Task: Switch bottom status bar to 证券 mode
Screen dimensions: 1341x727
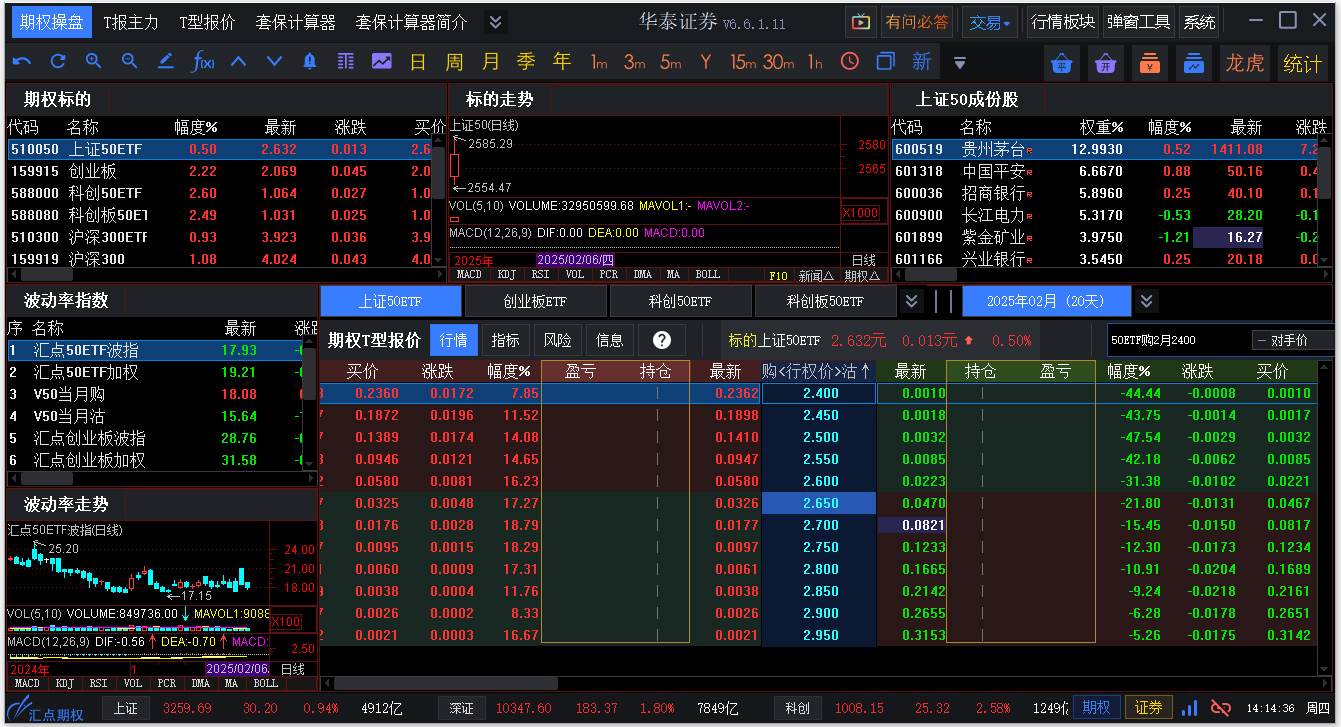Action: [x=1148, y=708]
